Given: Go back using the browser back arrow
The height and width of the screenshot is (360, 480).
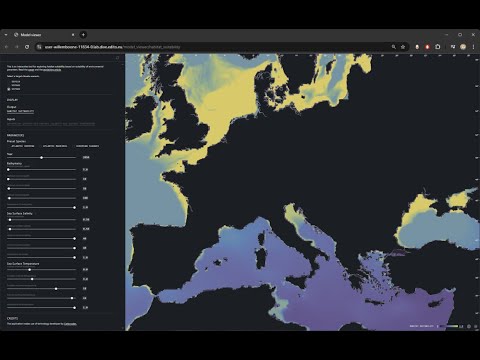Looking at the screenshot, I should tap(6, 47).
